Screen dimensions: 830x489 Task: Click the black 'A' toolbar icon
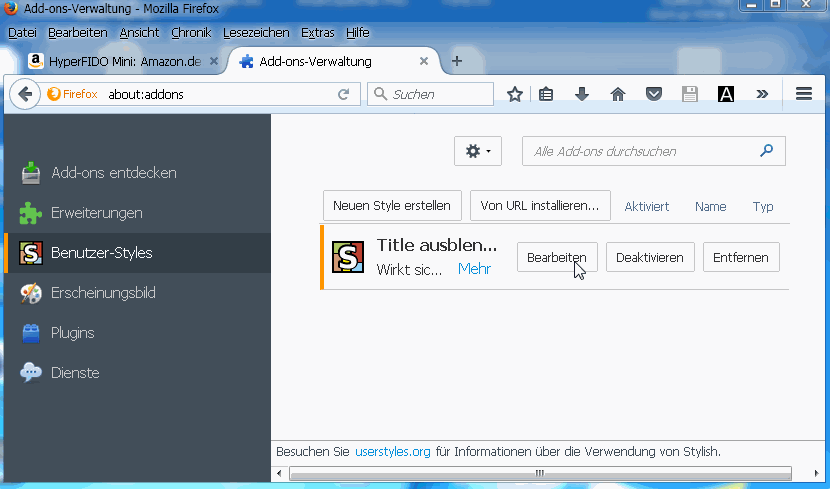[725, 94]
